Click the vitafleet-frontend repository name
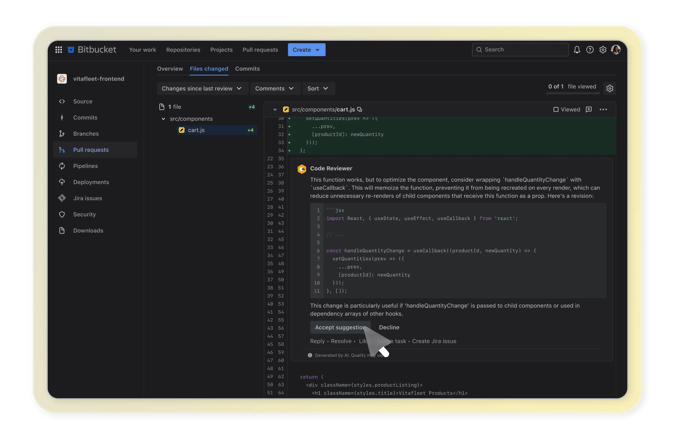 click(99, 79)
